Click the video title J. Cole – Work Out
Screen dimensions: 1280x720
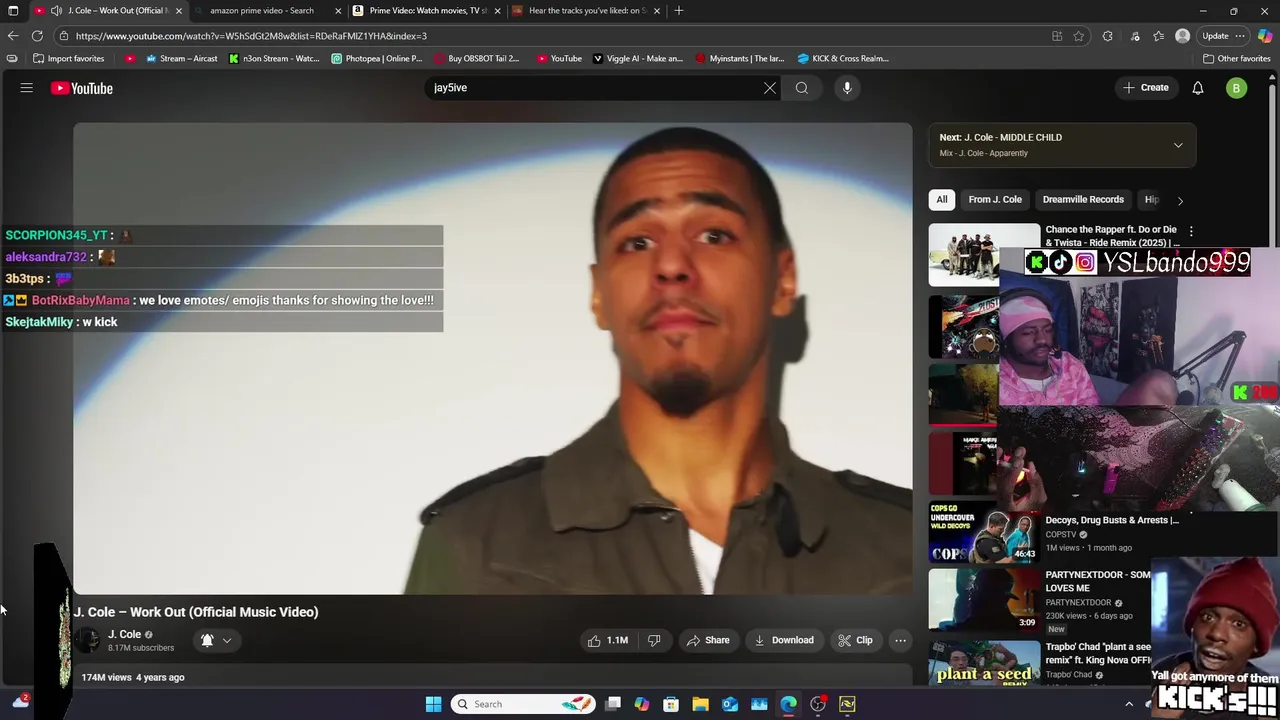(196, 612)
